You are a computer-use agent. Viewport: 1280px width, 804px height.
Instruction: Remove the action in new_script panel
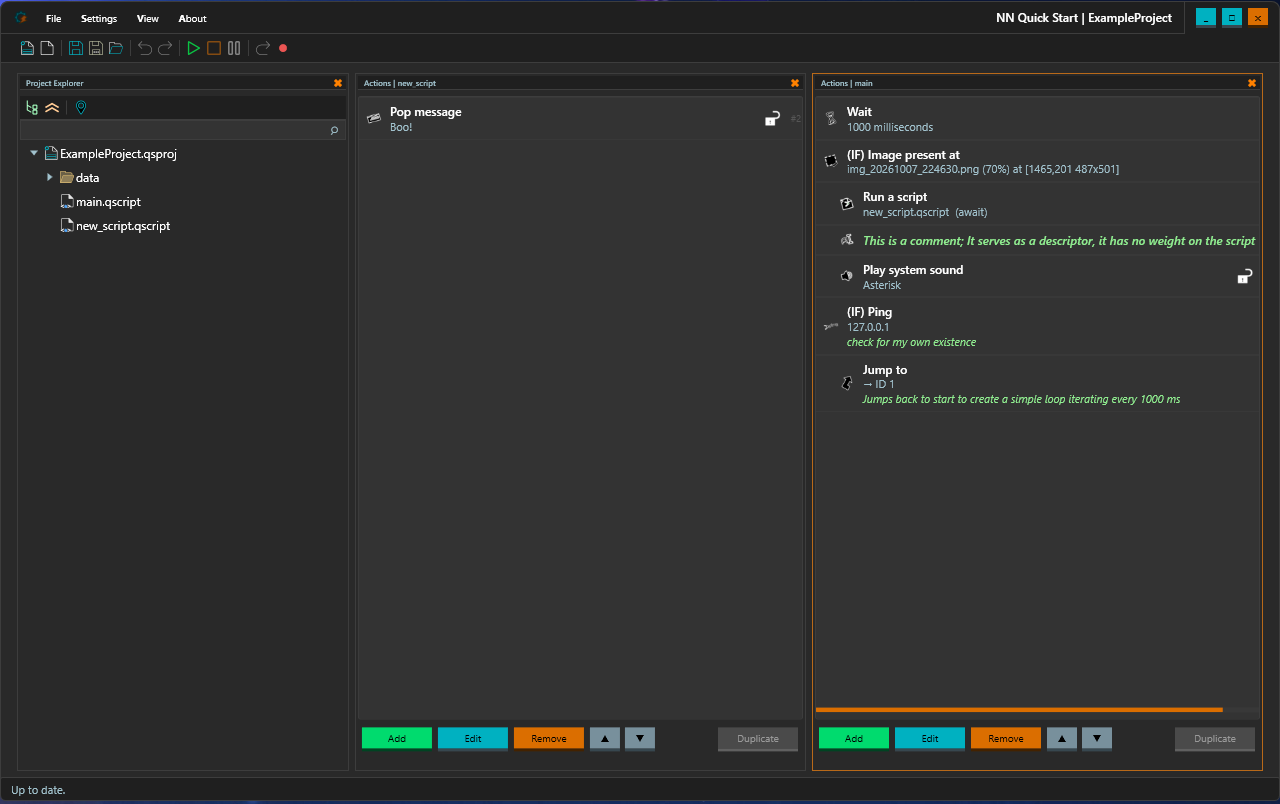(x=549, y=738)
